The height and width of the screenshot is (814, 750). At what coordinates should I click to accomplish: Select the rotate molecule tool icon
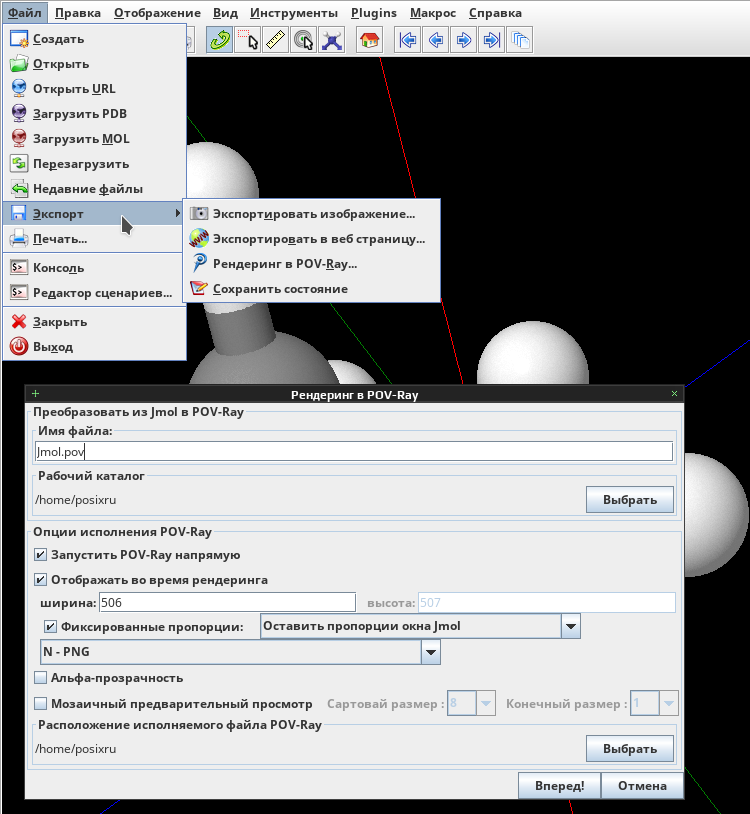[x=219, y=40]
